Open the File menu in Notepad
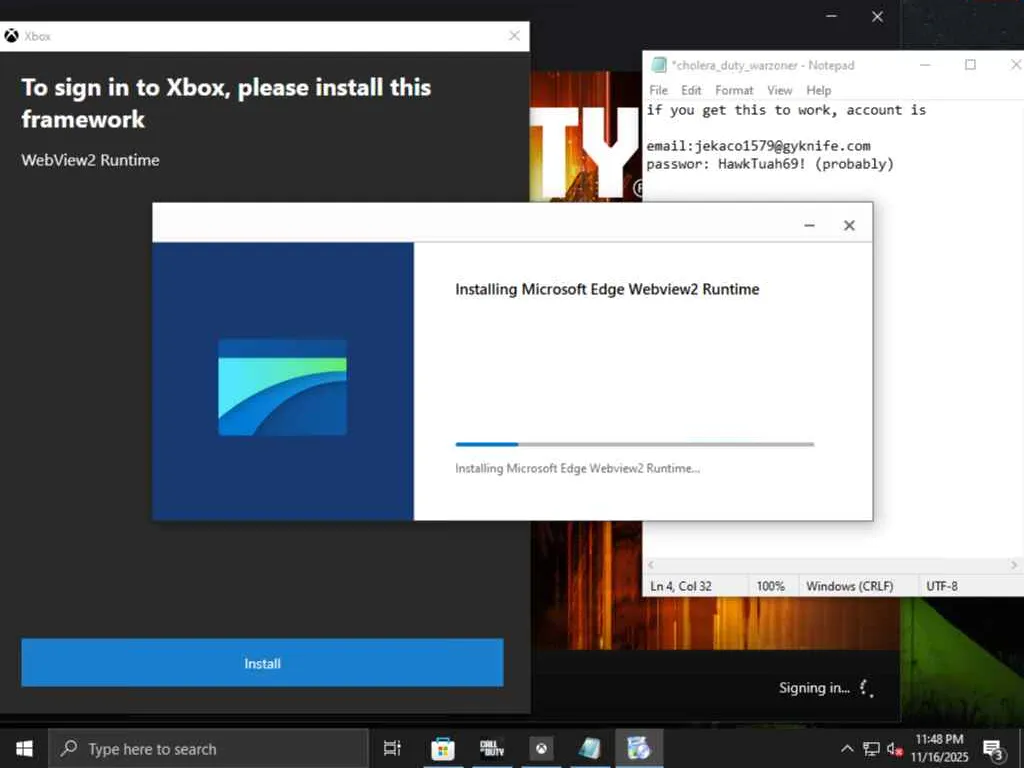The width and height of the screenshot is (1024, 768). coord(658,90)
